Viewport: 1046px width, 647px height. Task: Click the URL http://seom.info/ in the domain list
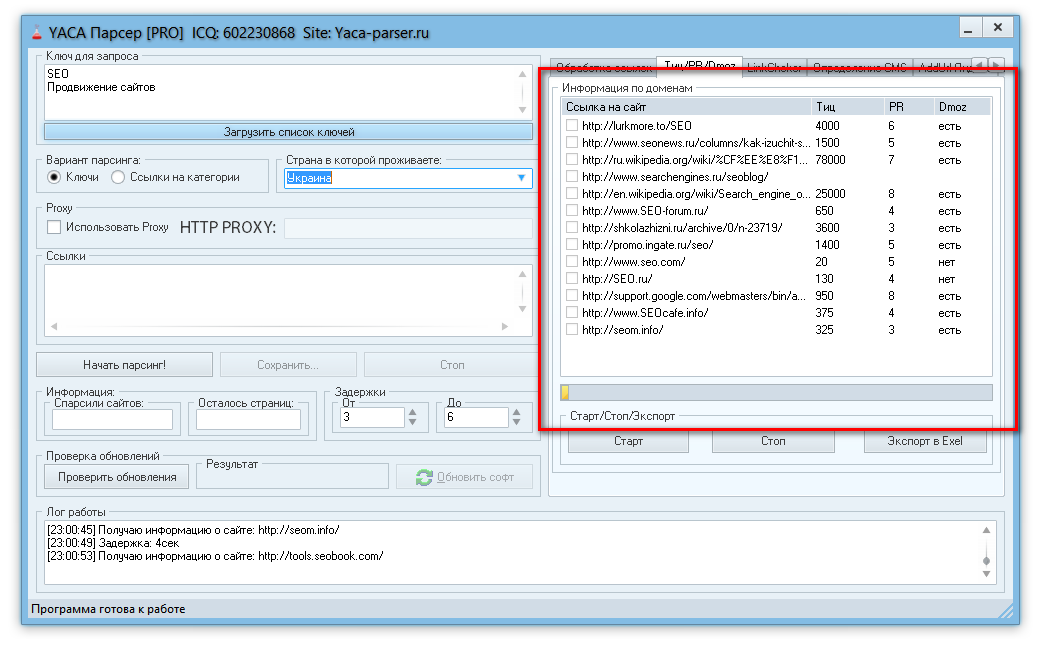pyautogui.click(x=622, y=330)
